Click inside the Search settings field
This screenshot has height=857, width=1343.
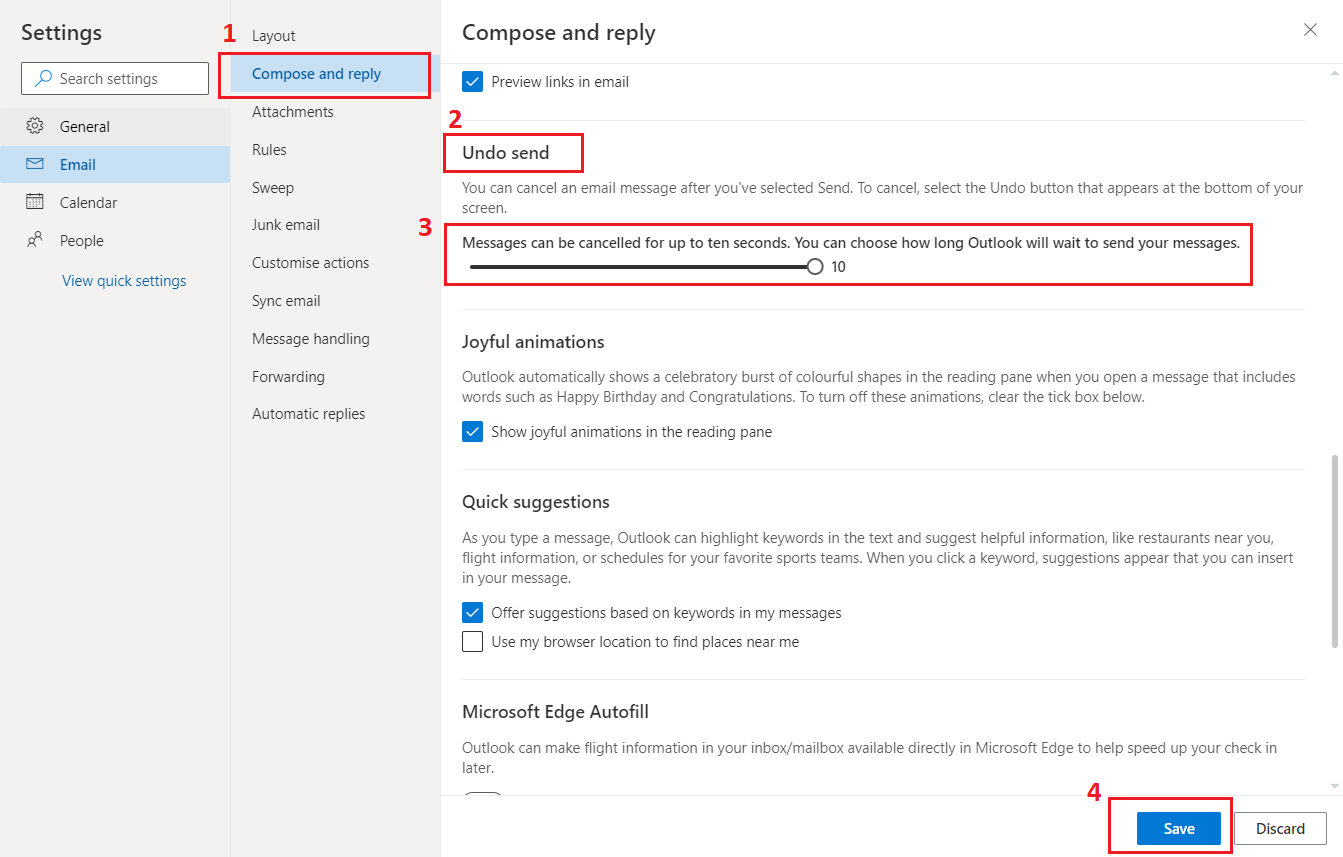pos(115,78)
